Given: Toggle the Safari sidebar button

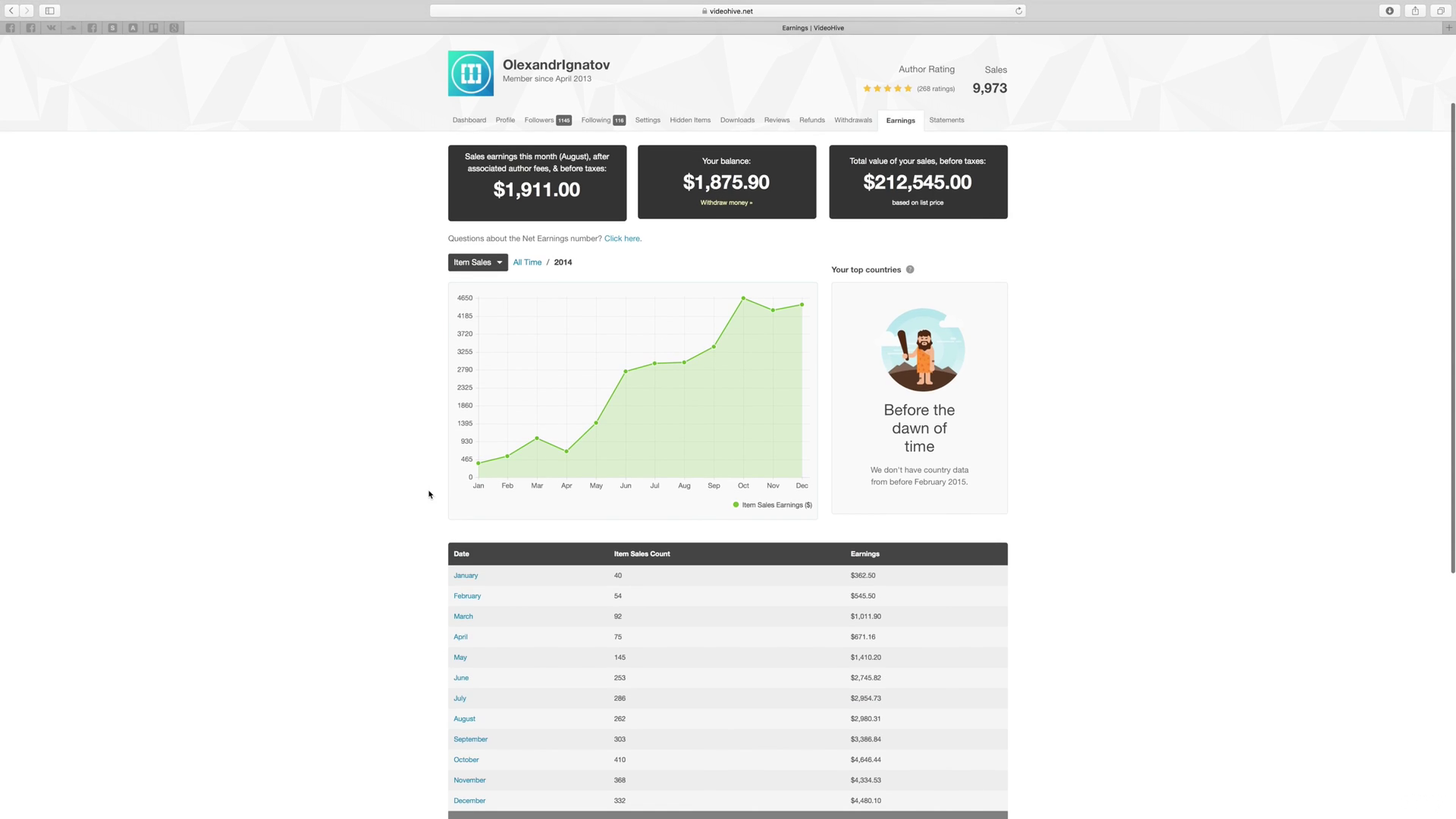Looking at the screenshot, I should [49, 11].
